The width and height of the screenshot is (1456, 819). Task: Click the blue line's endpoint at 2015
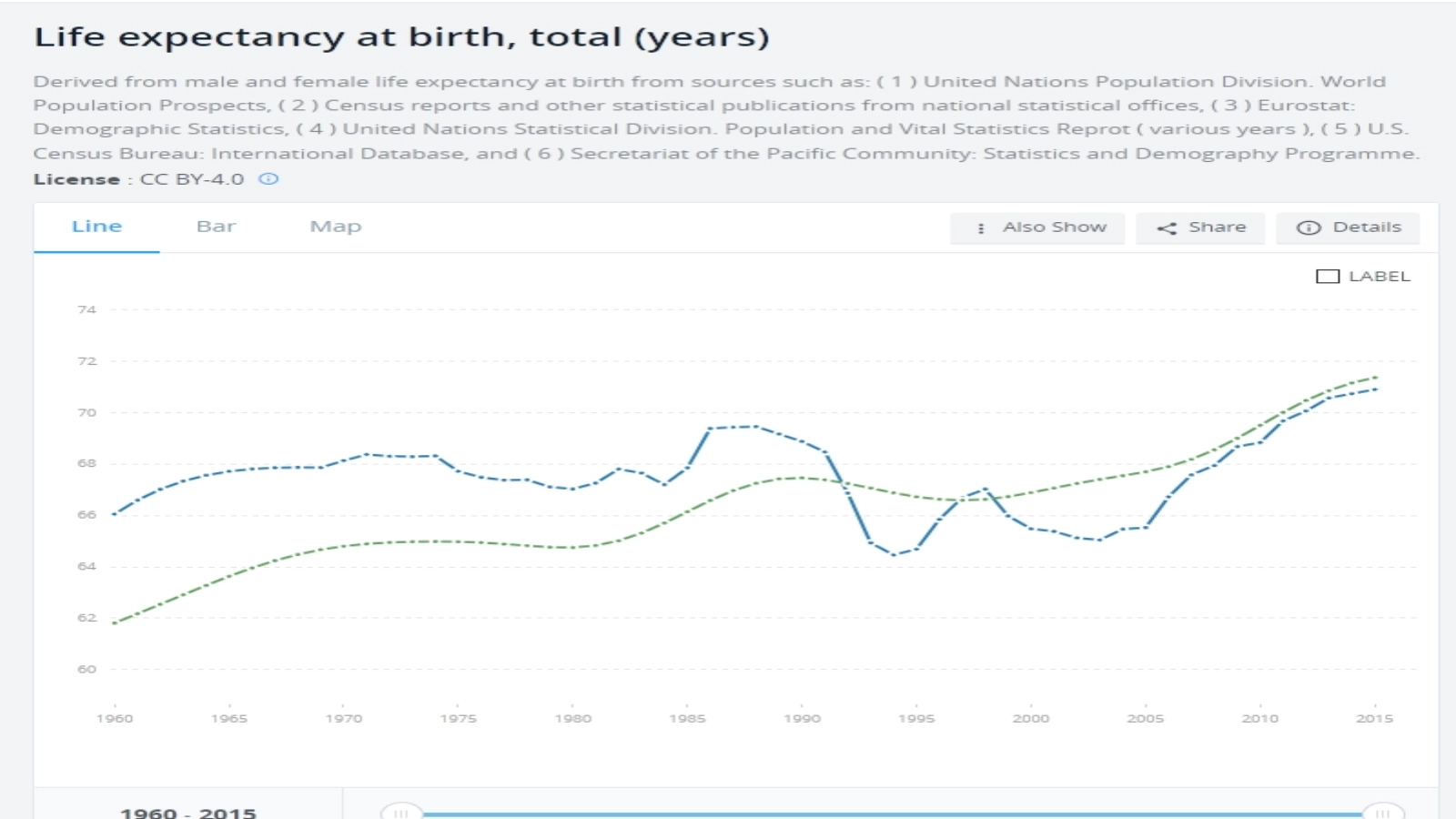(1375, 389)
